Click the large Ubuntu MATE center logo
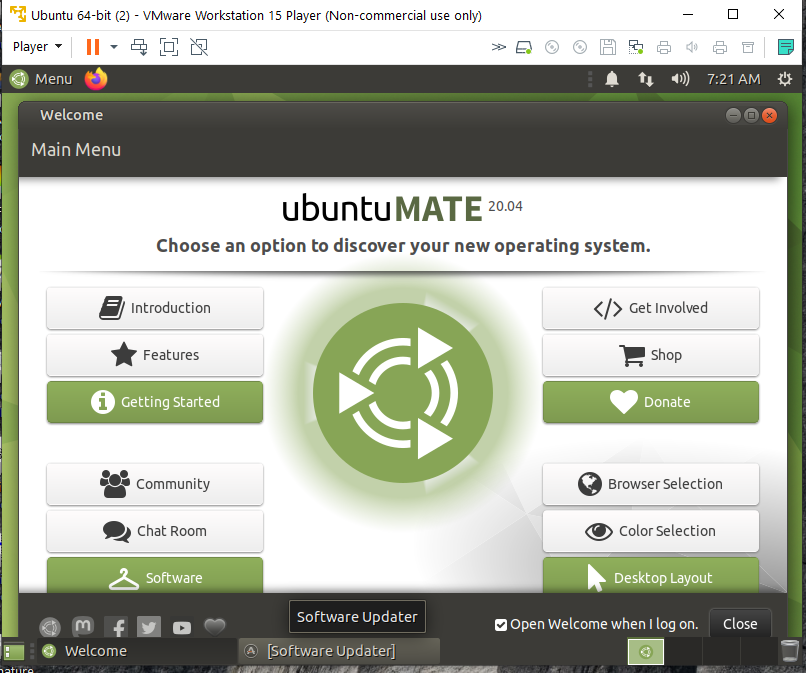This screenshot has width=806, height=673. [x=403, y=393]
